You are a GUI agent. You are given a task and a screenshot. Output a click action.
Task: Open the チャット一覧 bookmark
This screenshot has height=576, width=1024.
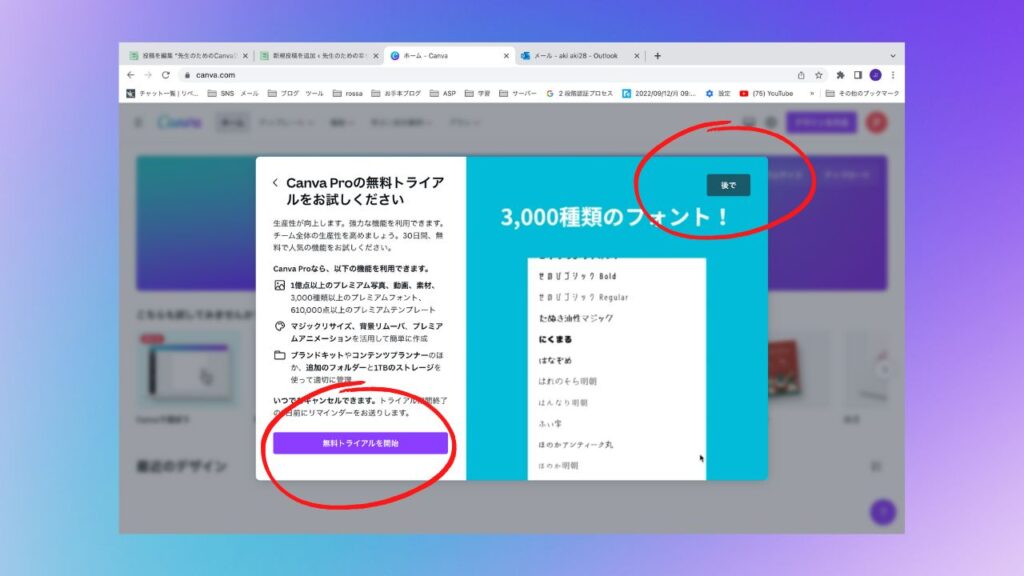pos(162,93)
